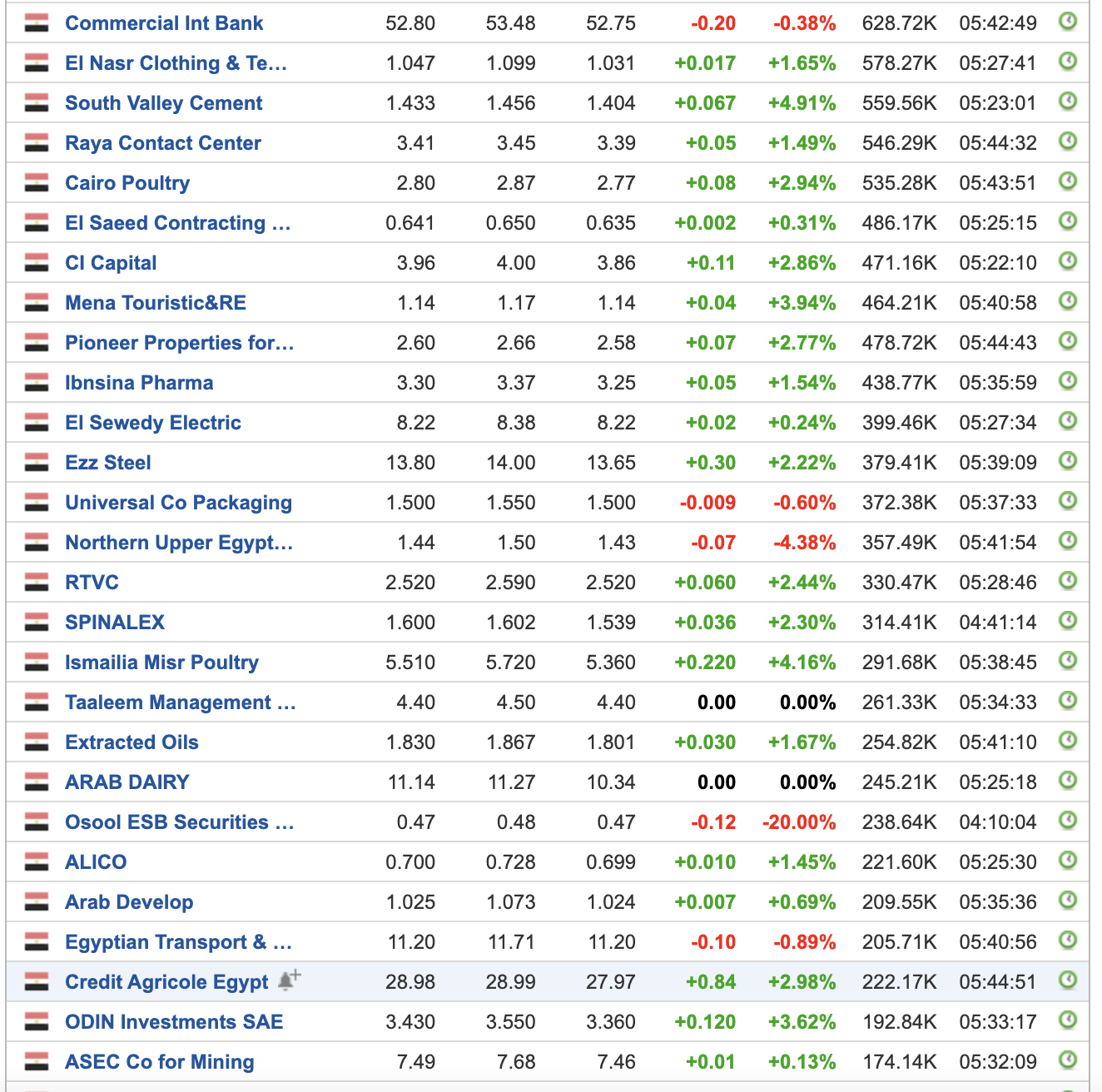The width and height of the screenshot is (1102, 1092).
Task: Open the ALICO stock link
Action: pos(96,862)
